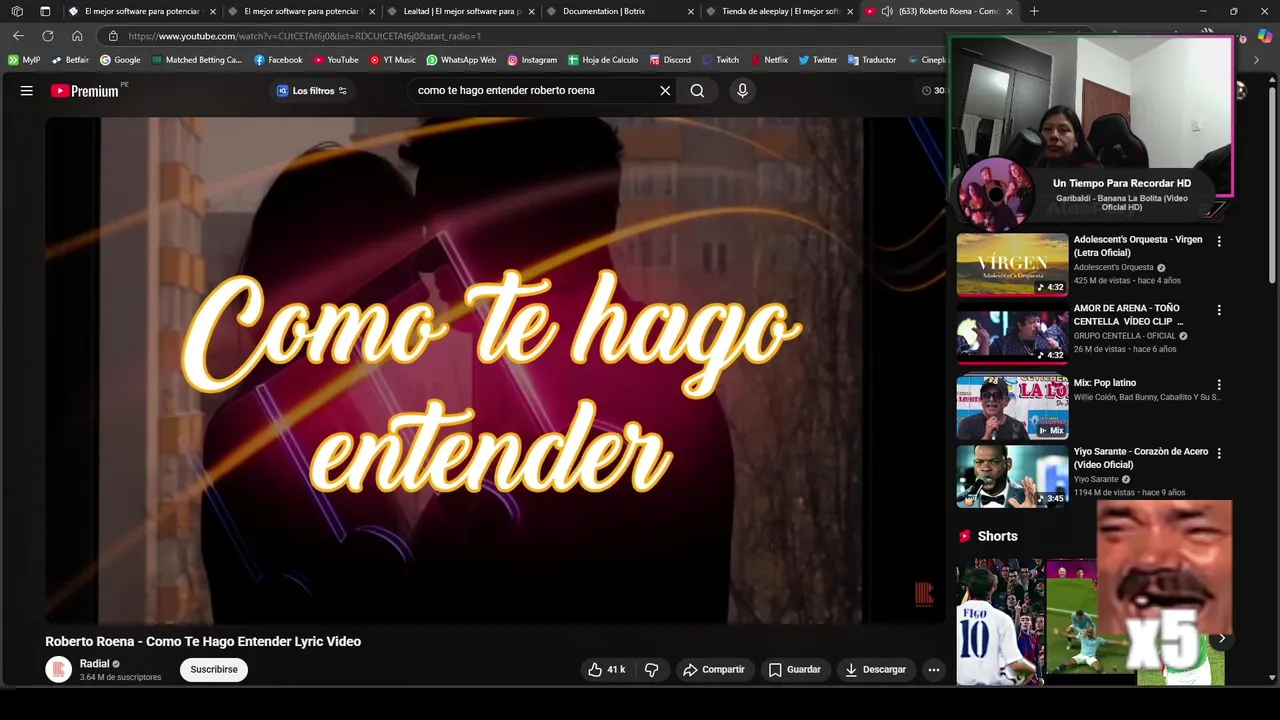Mute the Roberto Roena tab audio icon
Viewport: 1280px width, 720px height.
tap(887, 12)
